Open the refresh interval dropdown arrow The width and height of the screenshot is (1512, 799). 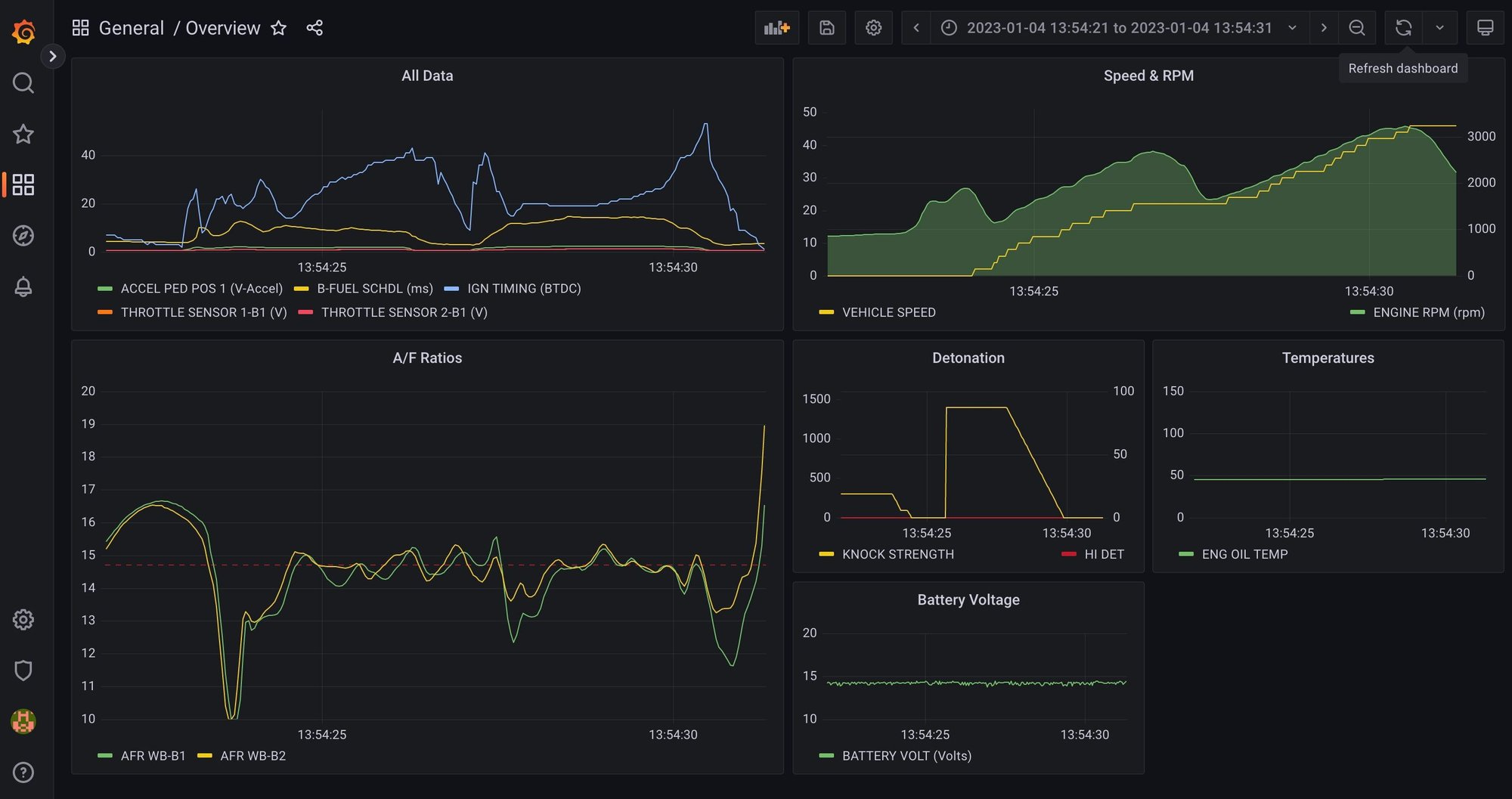point(1439,28)
